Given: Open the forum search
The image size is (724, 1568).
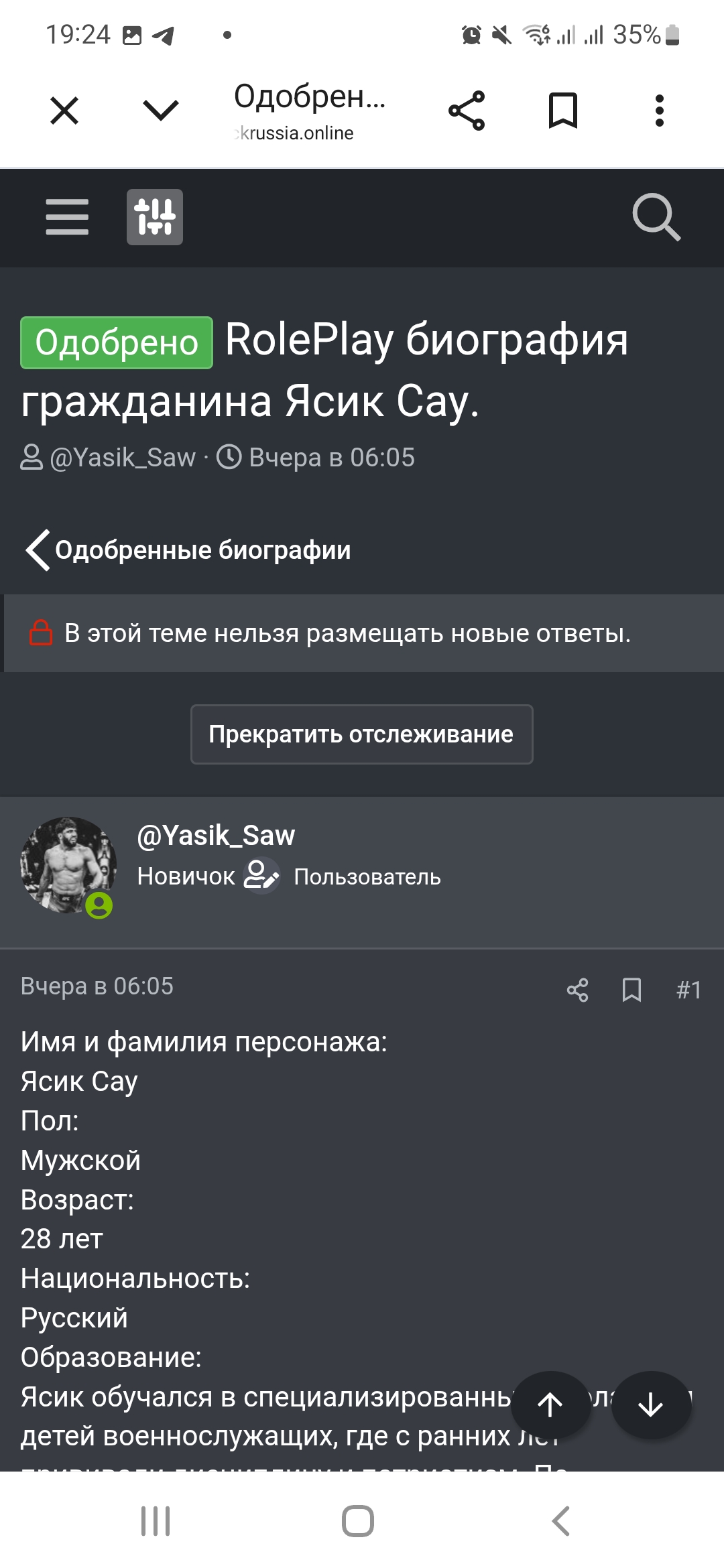Looking at the screenshot, I should coord(656,217).
